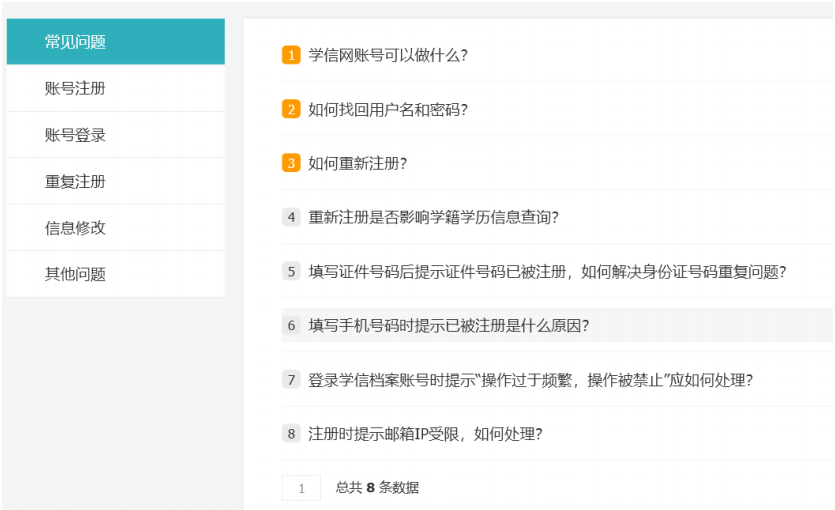View 重新注册是否影响学籍学历信息查询? answer

tap(433, 217)
